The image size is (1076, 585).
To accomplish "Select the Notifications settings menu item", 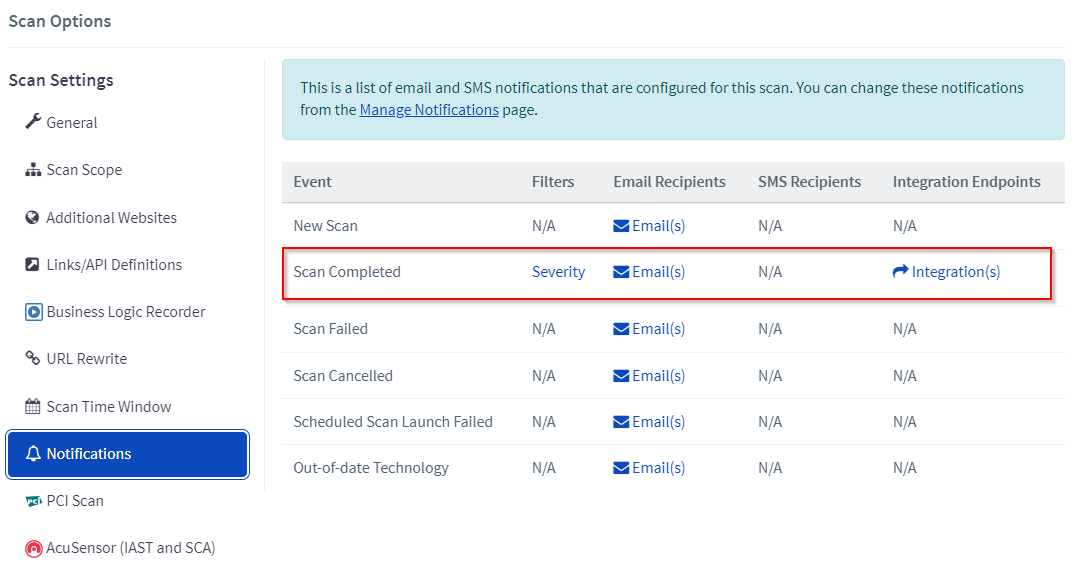I will coord(128,454).
